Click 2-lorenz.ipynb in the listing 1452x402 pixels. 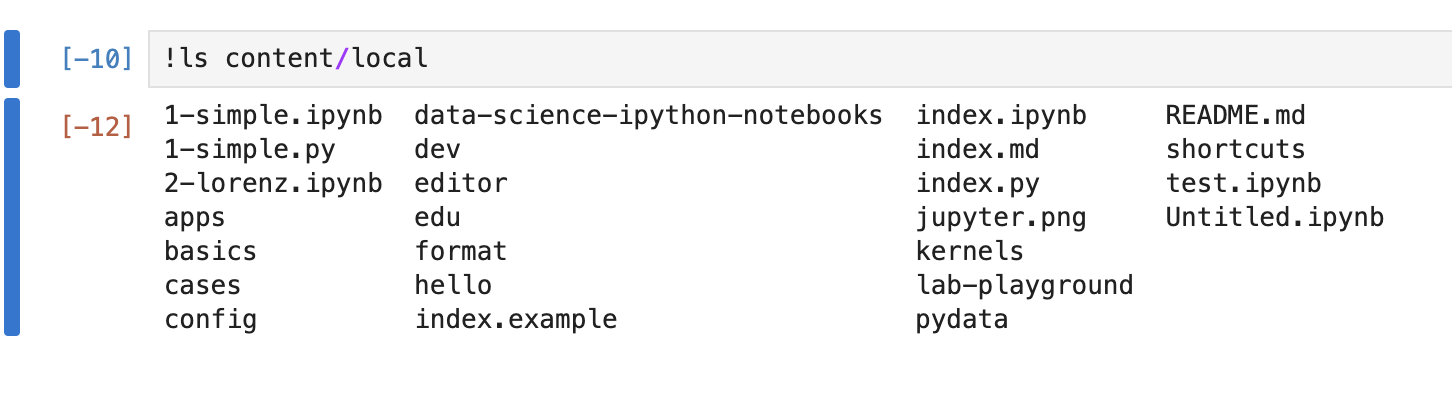273,184
